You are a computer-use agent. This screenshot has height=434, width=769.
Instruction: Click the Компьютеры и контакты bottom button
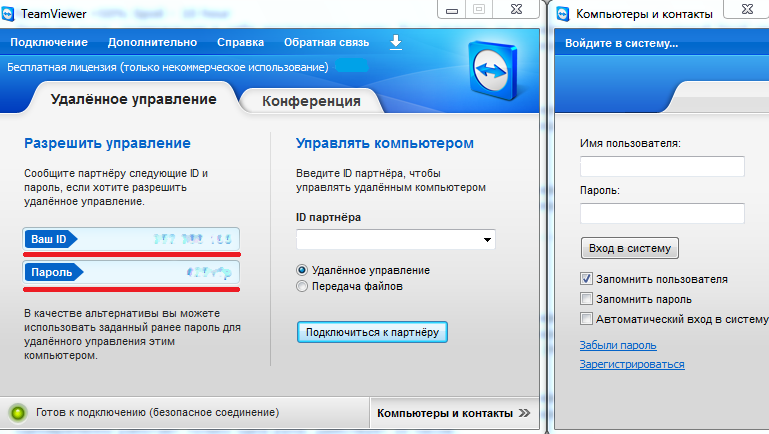pyautogui.click(x=454, y=413)
